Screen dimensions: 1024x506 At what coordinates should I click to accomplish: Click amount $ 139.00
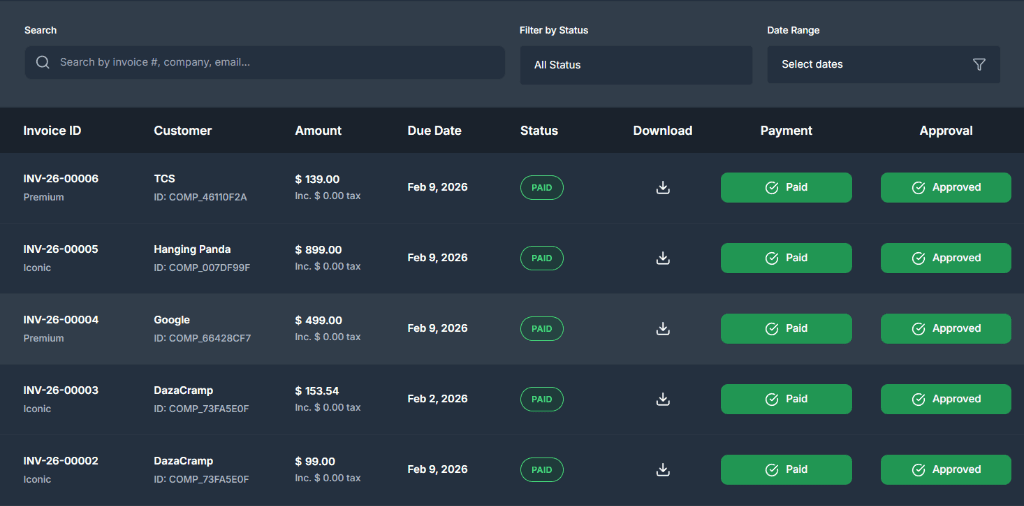pos(317,180)
